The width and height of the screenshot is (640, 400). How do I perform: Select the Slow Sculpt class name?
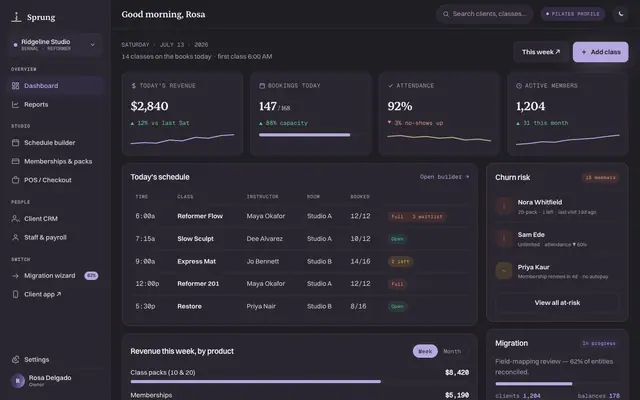coord(195,239)
